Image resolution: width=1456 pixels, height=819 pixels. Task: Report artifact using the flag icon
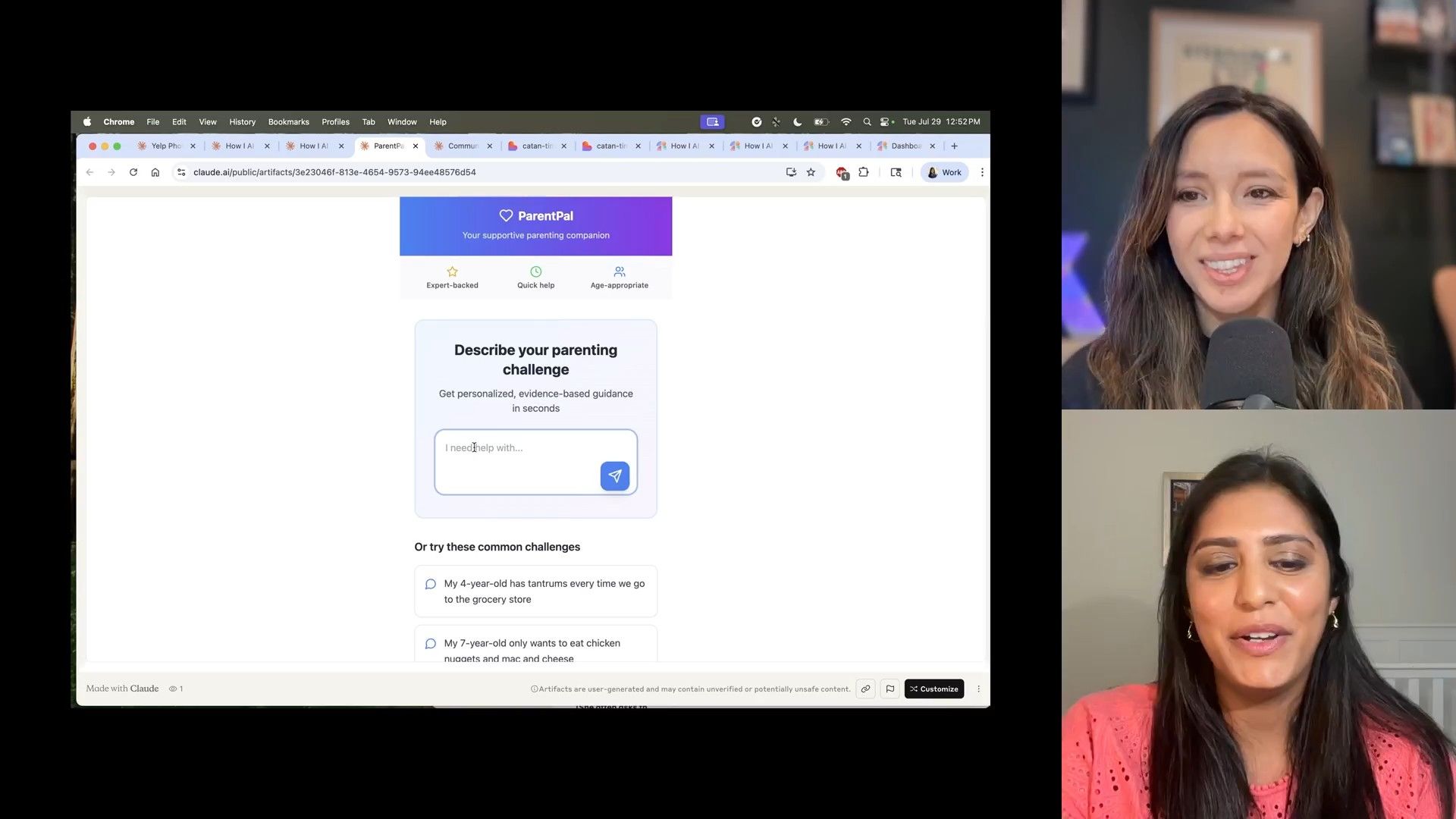coord(890,689)
